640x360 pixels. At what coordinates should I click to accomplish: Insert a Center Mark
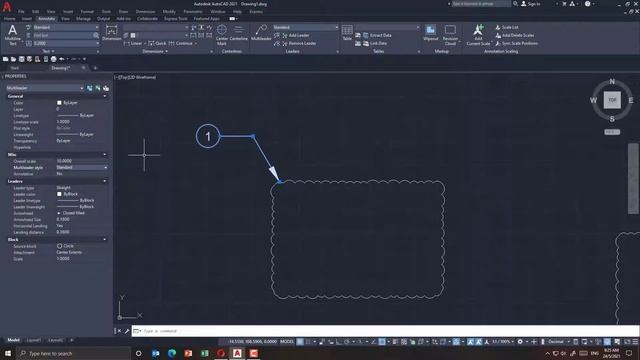[222, 34]
